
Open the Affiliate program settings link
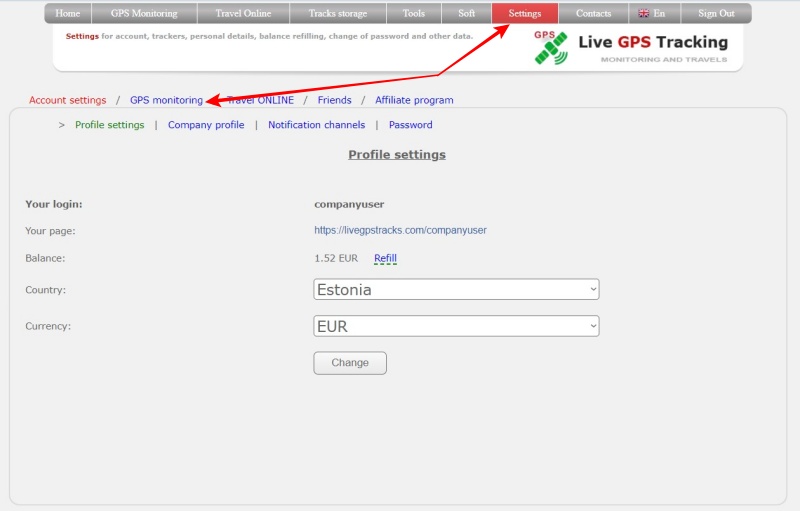414,100
